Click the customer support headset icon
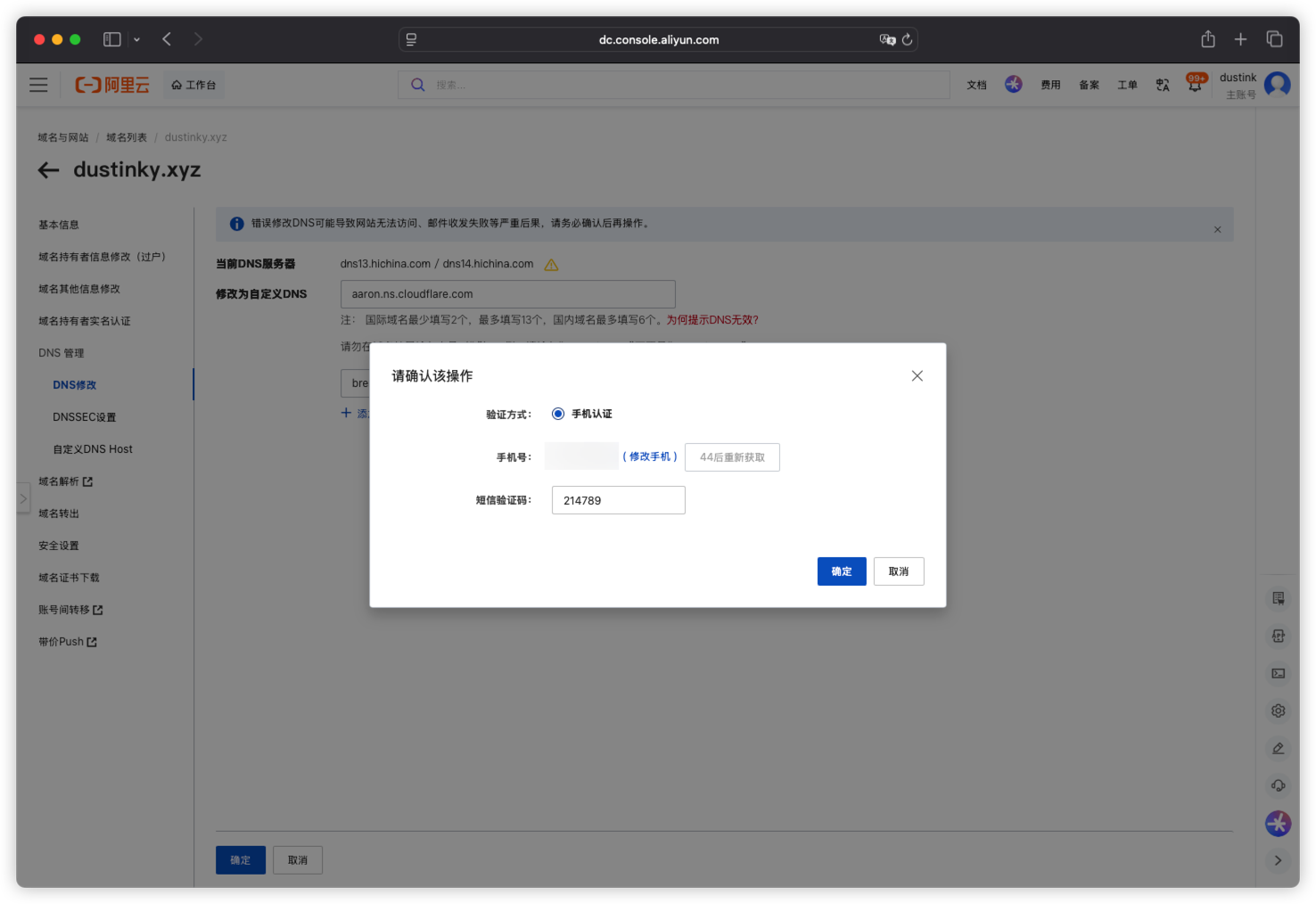The image size is (1316, 904). 1279,785
